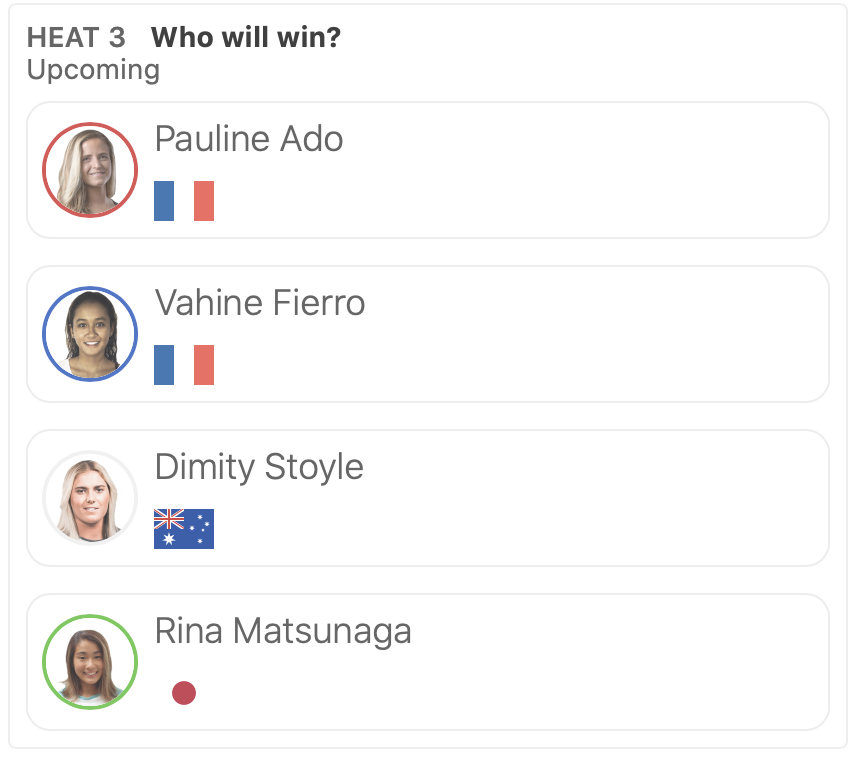Pick Vahine Fierro as heat winner
The width and height of the screenshot is (856, 758).
click(x=520, y=334)
